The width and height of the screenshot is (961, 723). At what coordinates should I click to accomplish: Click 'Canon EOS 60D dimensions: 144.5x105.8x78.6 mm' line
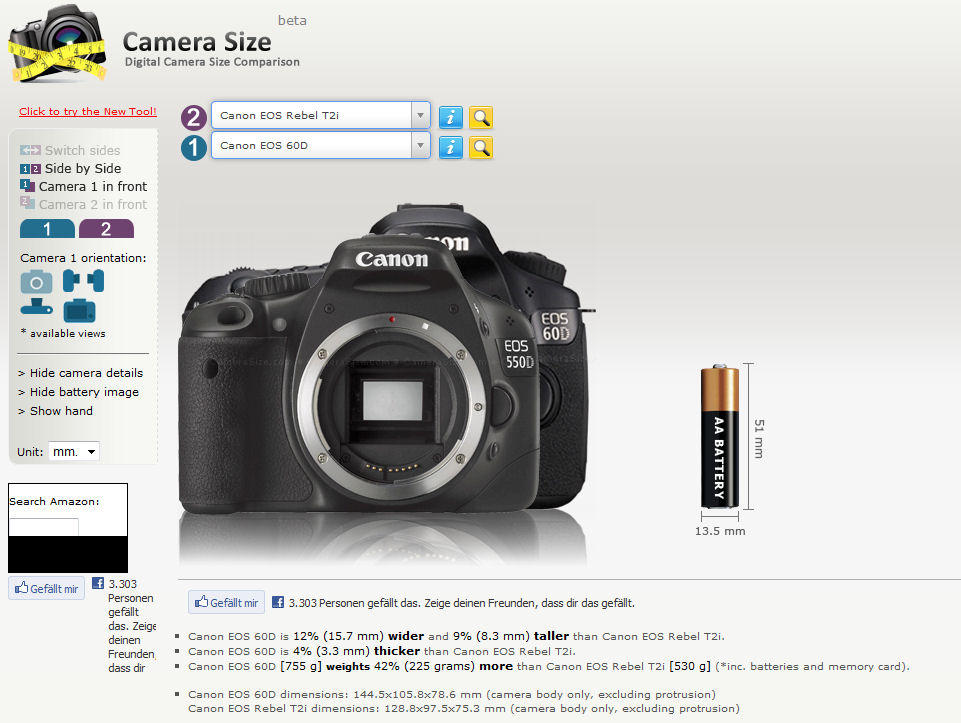(x=452, y=694)
